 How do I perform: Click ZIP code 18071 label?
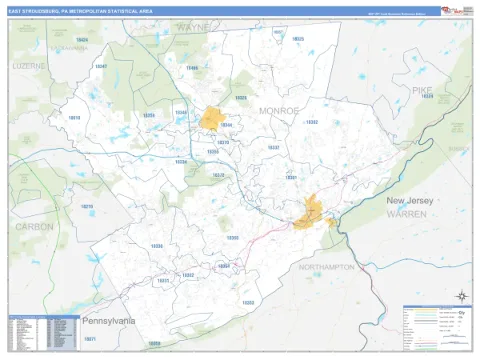pos(90,339)
